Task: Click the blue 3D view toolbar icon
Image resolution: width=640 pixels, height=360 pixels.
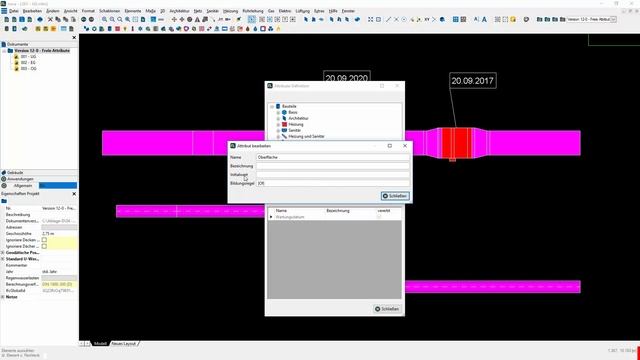Action: click(40, 19)
